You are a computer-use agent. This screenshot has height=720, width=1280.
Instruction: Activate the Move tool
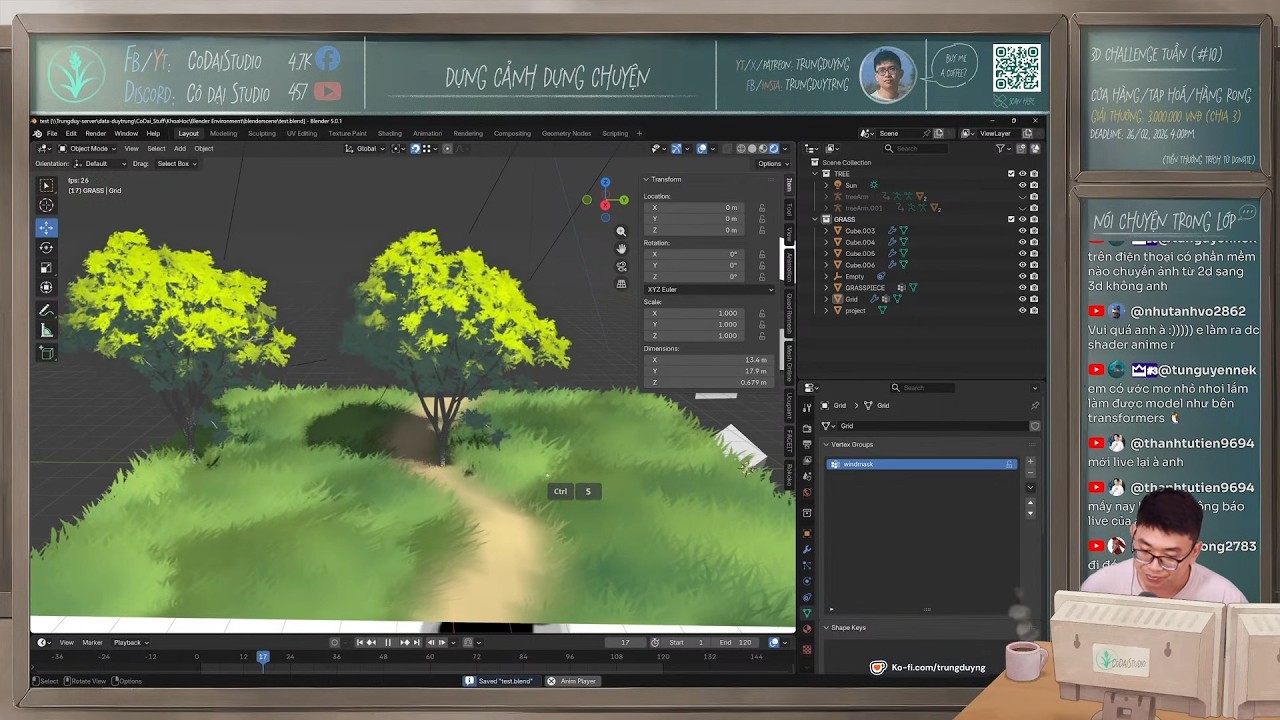46,228
